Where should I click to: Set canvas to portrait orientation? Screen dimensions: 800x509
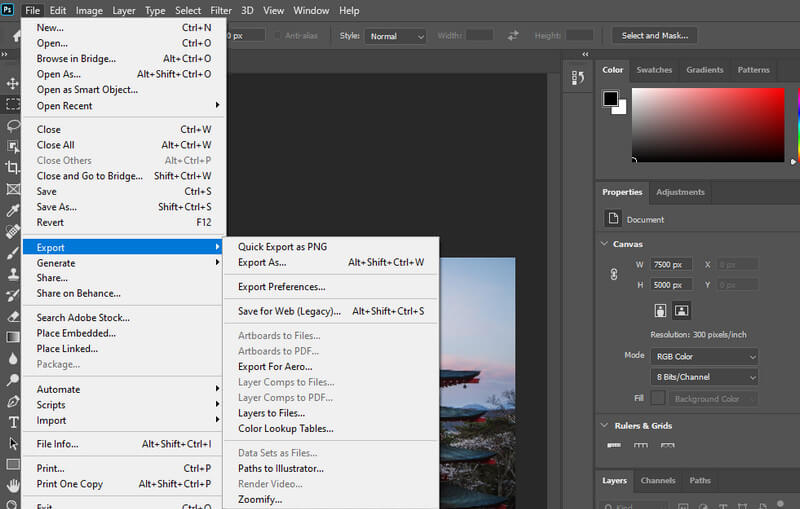661,311
